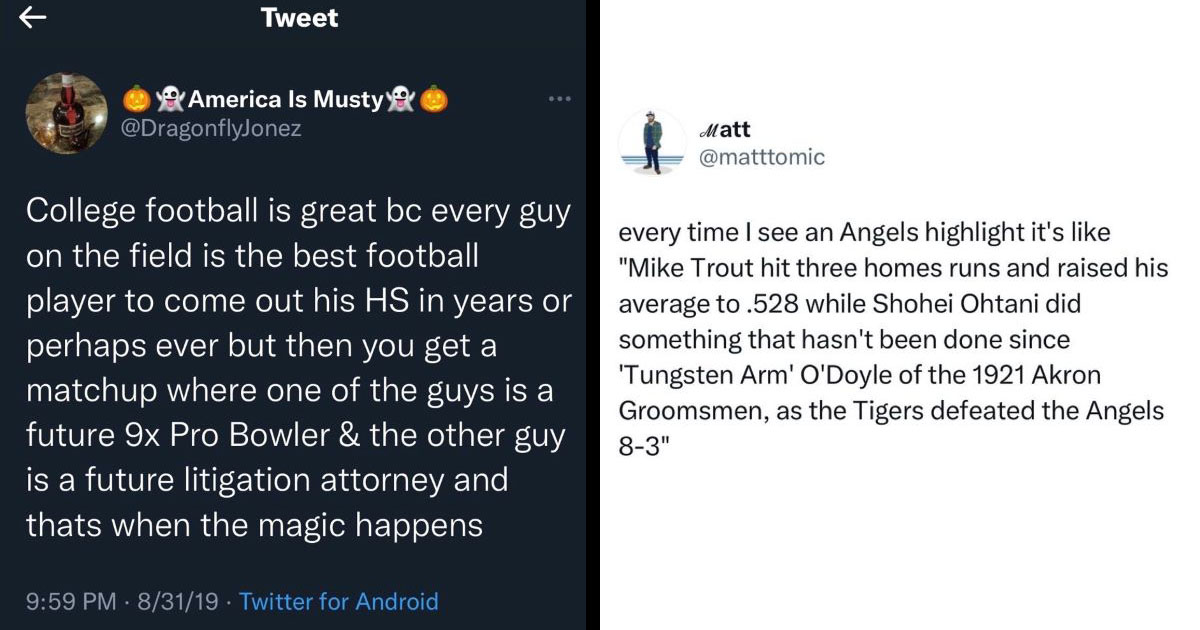Open DragonflyJonez's bottle profile picture

tap(66, 114)
